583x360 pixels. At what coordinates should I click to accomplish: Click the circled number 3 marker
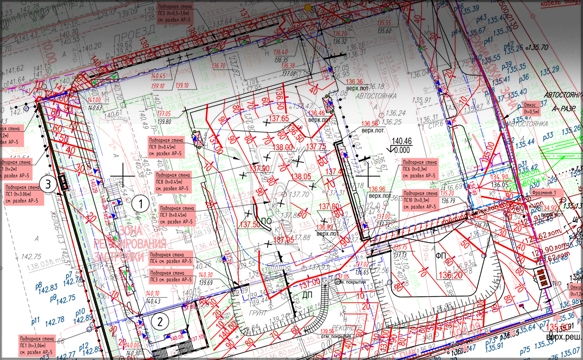click(x=48, y=184)
